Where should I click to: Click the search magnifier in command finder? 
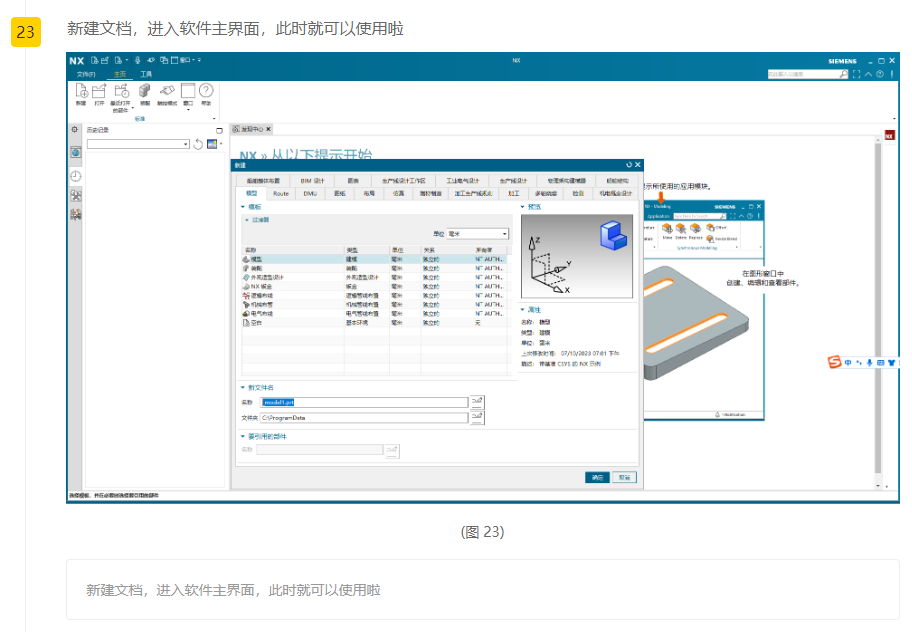point(843,74)
